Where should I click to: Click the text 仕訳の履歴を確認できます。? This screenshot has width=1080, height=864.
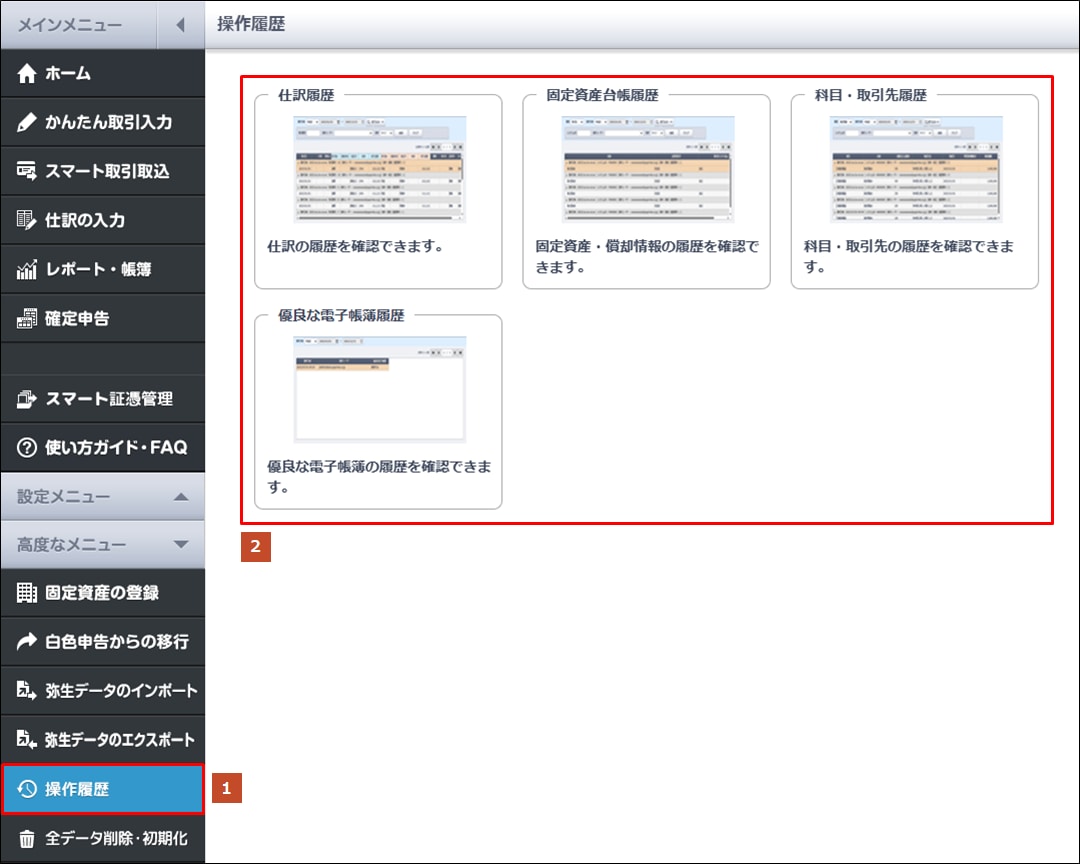[x=355, y=246]
